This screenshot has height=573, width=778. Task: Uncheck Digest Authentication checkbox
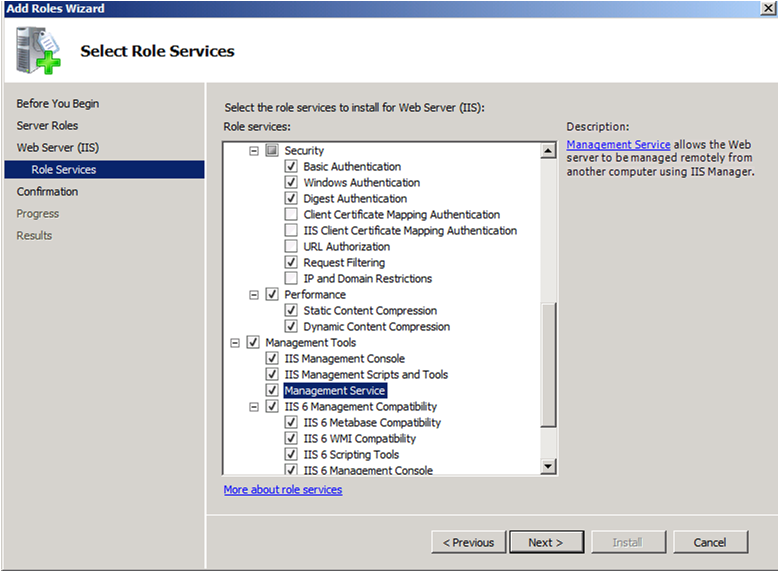click(291, 198)
